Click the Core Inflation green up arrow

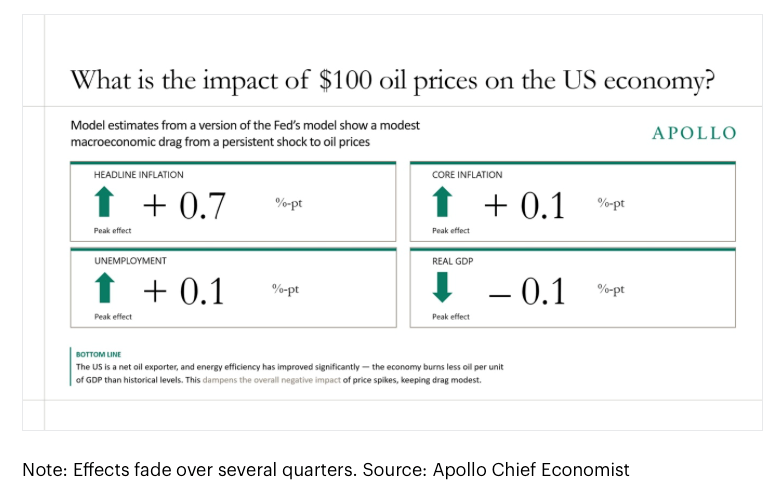442,201
